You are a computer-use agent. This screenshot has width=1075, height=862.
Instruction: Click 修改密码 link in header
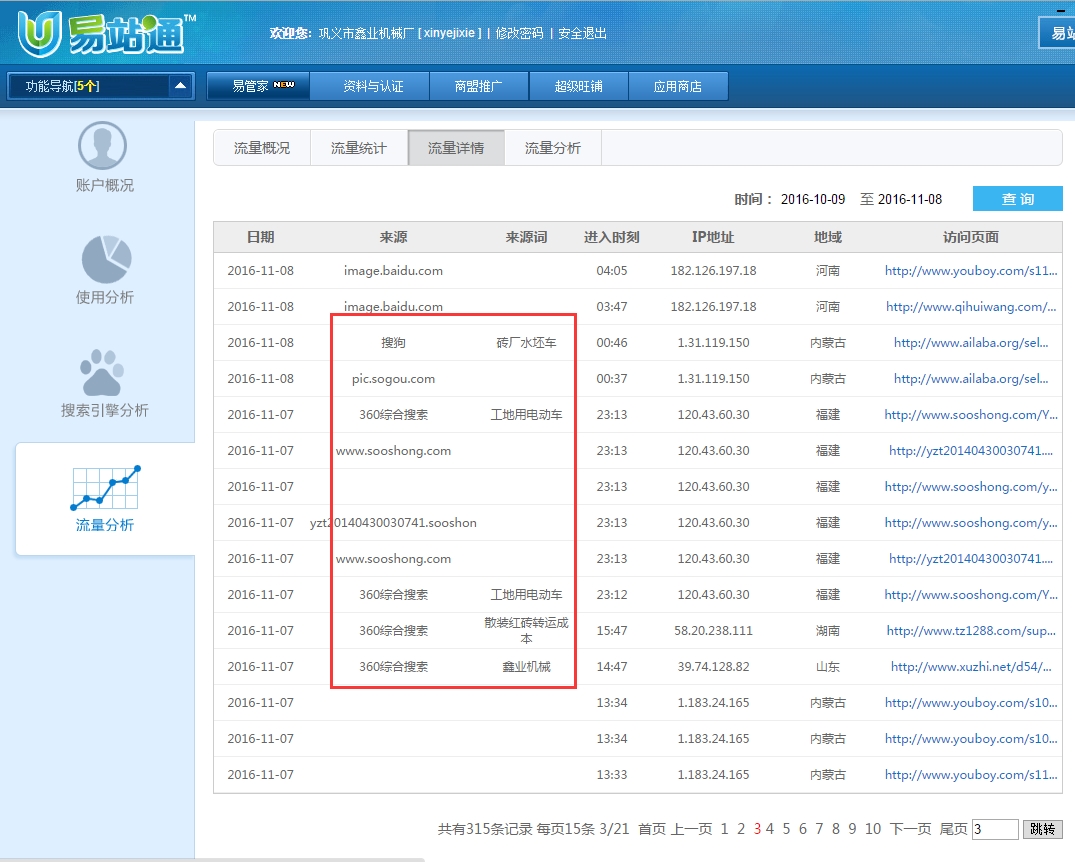point(519,33)
